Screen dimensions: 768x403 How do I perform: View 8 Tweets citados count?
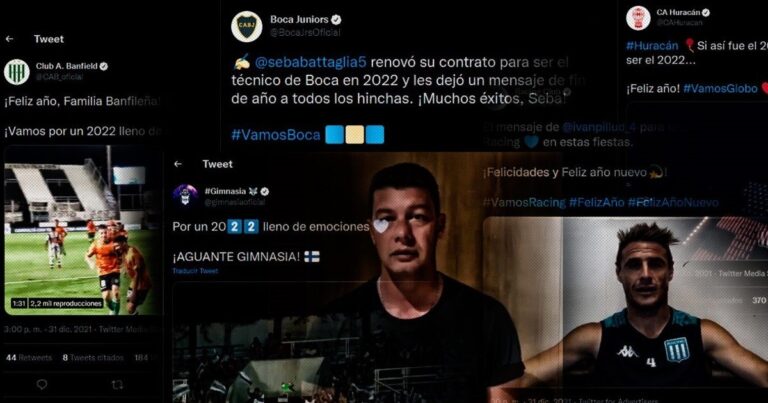[93, 357]
